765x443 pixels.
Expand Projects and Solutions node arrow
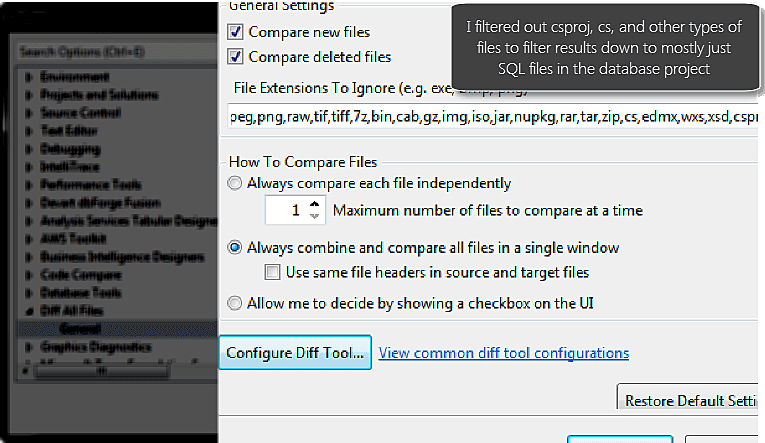[29, 94]
